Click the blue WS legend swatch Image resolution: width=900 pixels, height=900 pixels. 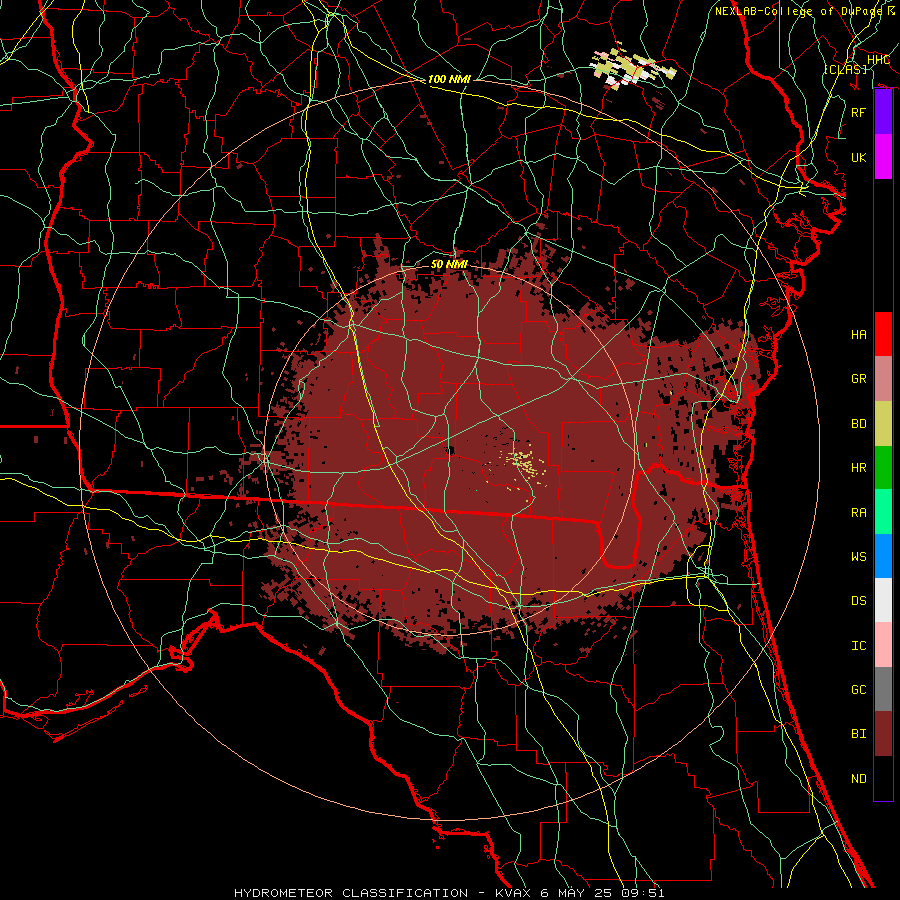pos(883,556)
